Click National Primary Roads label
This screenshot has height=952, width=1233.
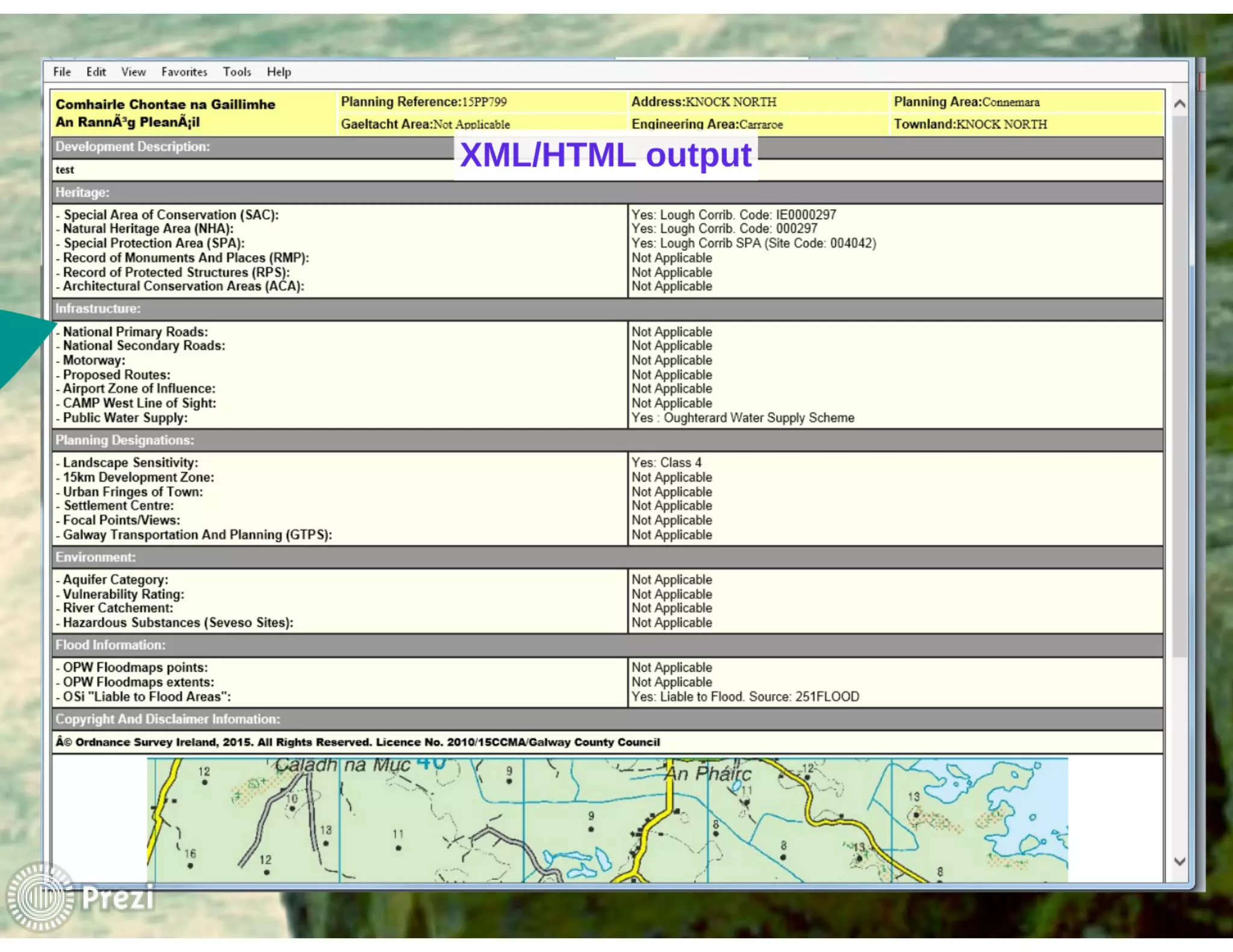135,332
